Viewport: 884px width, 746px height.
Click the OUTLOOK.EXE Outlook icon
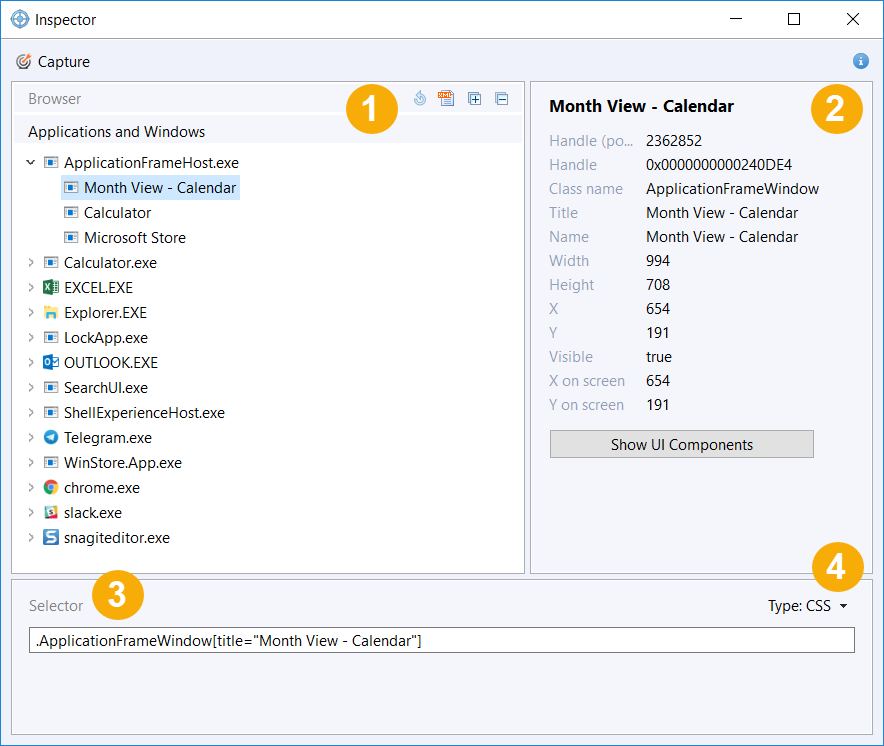tap(51, 362)
